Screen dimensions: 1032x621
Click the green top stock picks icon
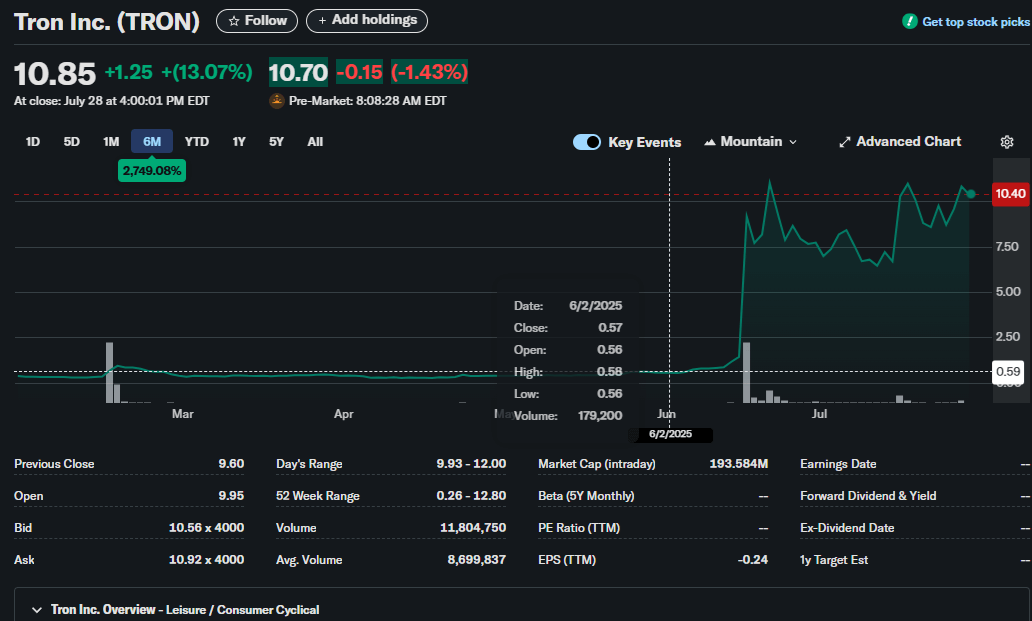click(910, 22)
